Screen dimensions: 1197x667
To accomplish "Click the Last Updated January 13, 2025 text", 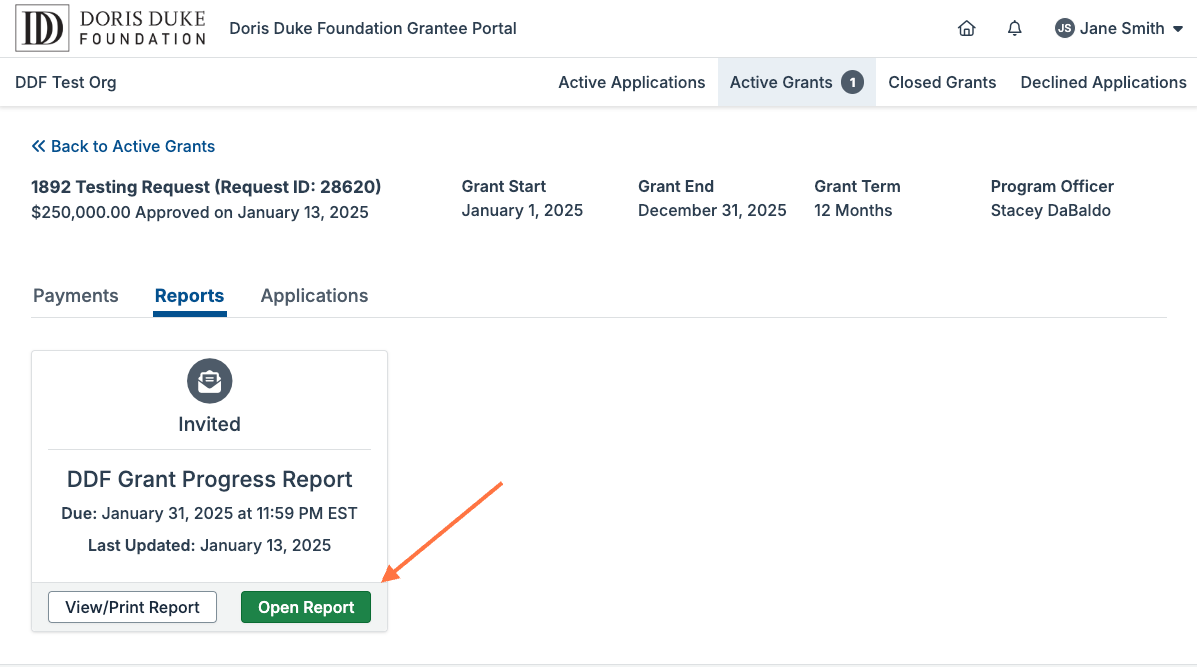I will [x=209, y=546].
